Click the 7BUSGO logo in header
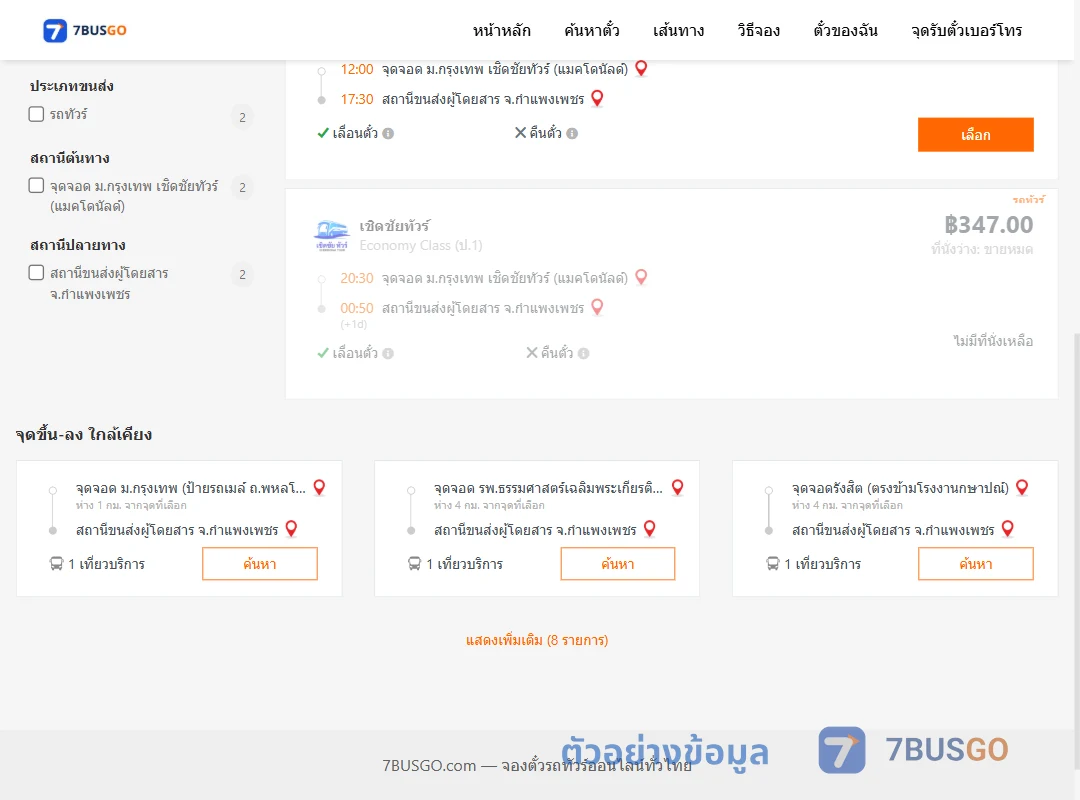1080x800 pixels. pyautogui.click(x=85, y=30)
